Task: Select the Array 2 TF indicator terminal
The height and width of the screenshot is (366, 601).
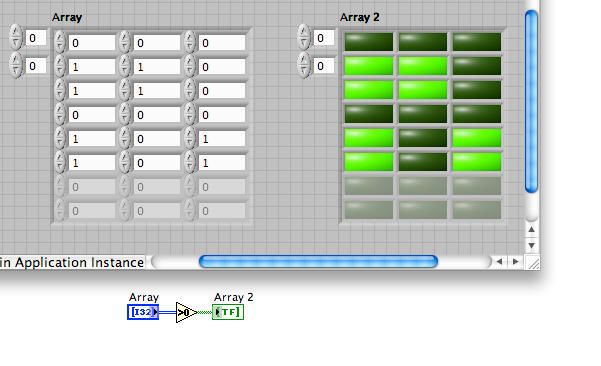Action: click(228, 312)
